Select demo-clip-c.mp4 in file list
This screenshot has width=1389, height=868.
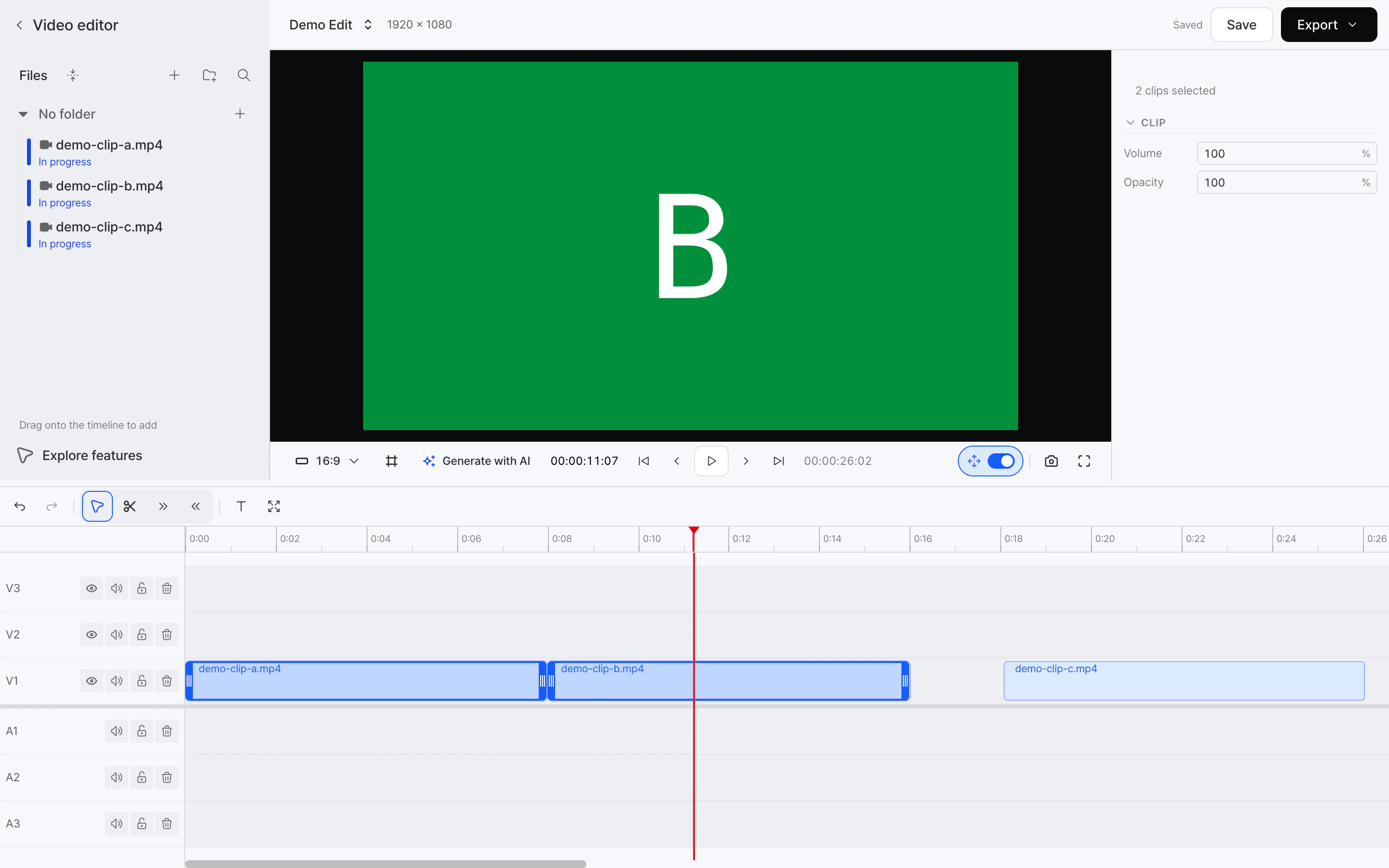(x=109, y=227)
